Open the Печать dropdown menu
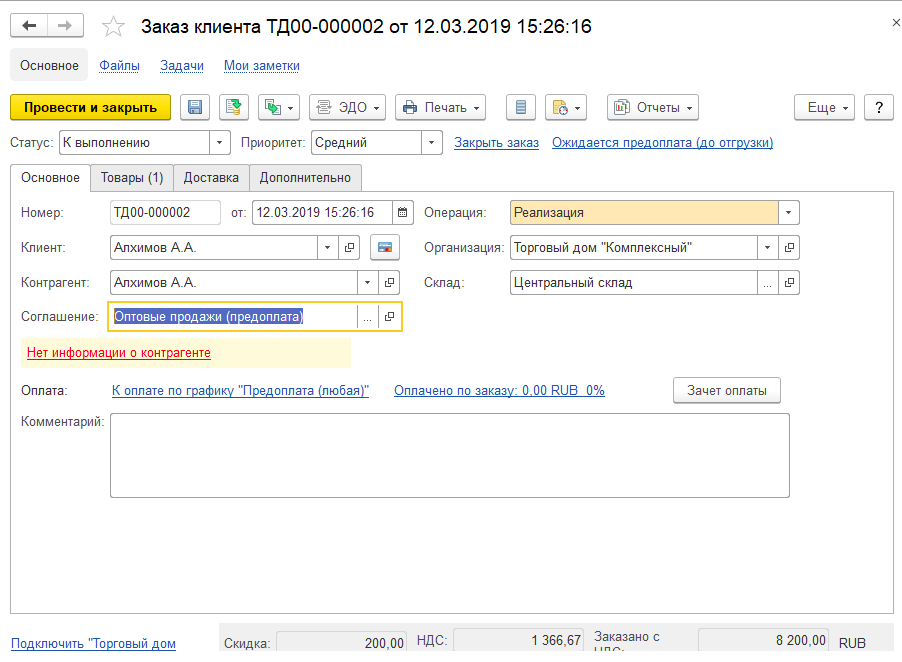Screen dimensions: 902x662 (440, 108)
